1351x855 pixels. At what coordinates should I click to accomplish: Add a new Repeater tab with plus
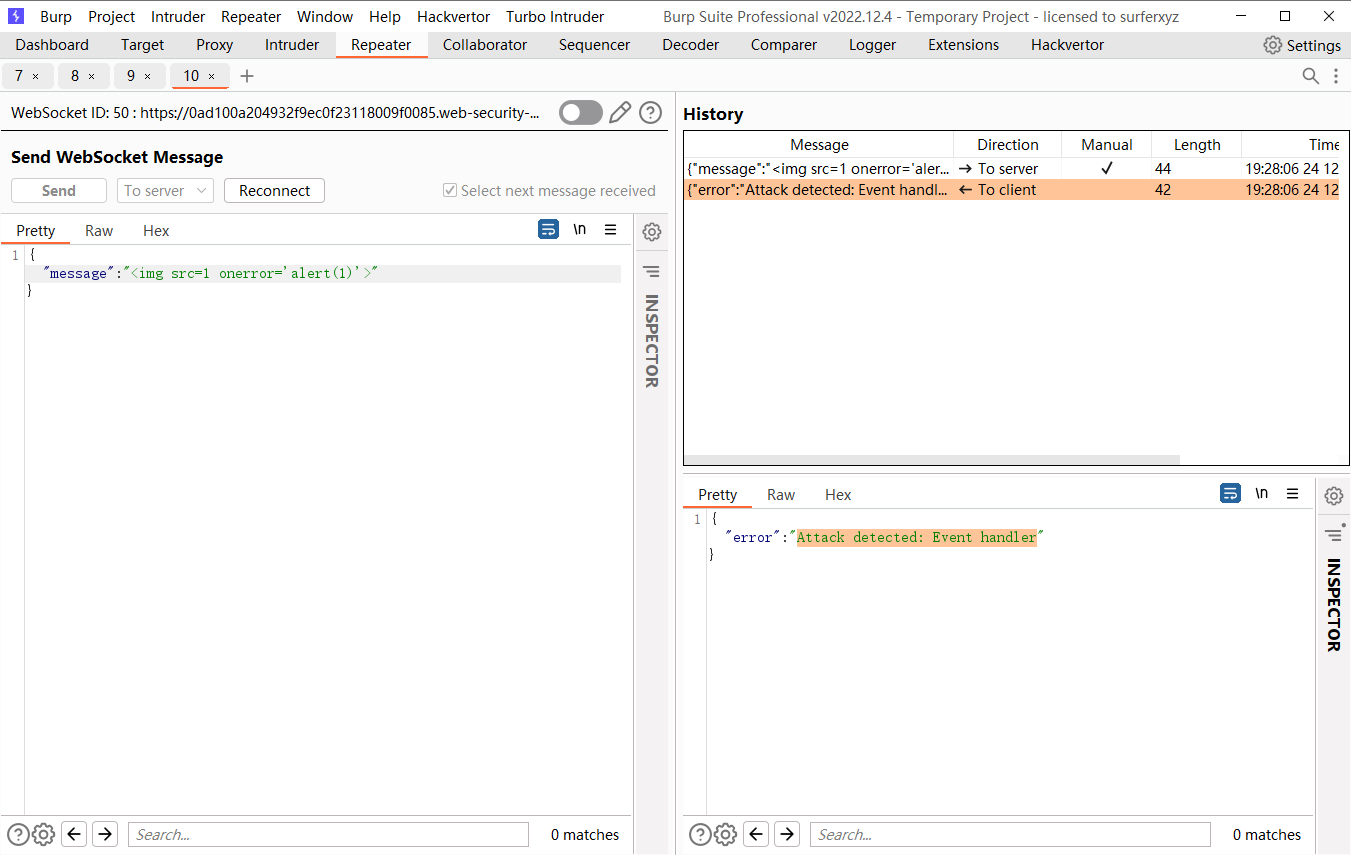[247, 76]
